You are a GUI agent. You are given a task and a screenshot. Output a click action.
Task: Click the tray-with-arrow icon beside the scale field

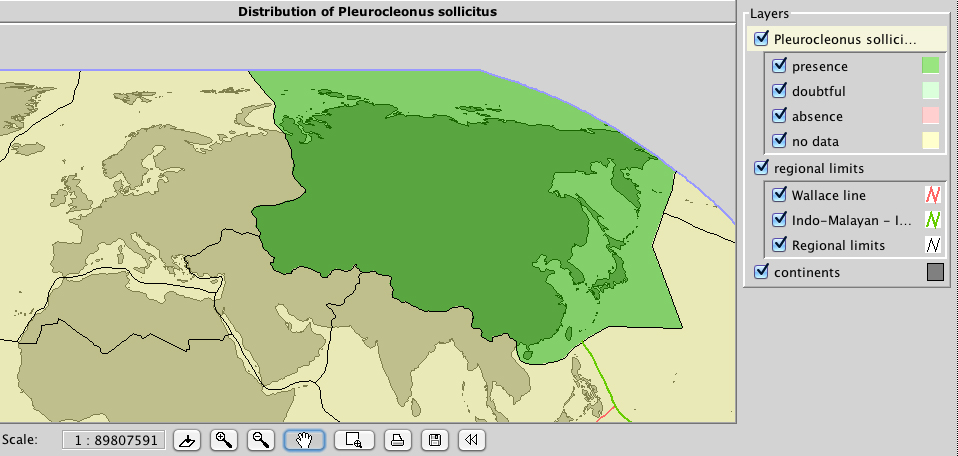187,440
